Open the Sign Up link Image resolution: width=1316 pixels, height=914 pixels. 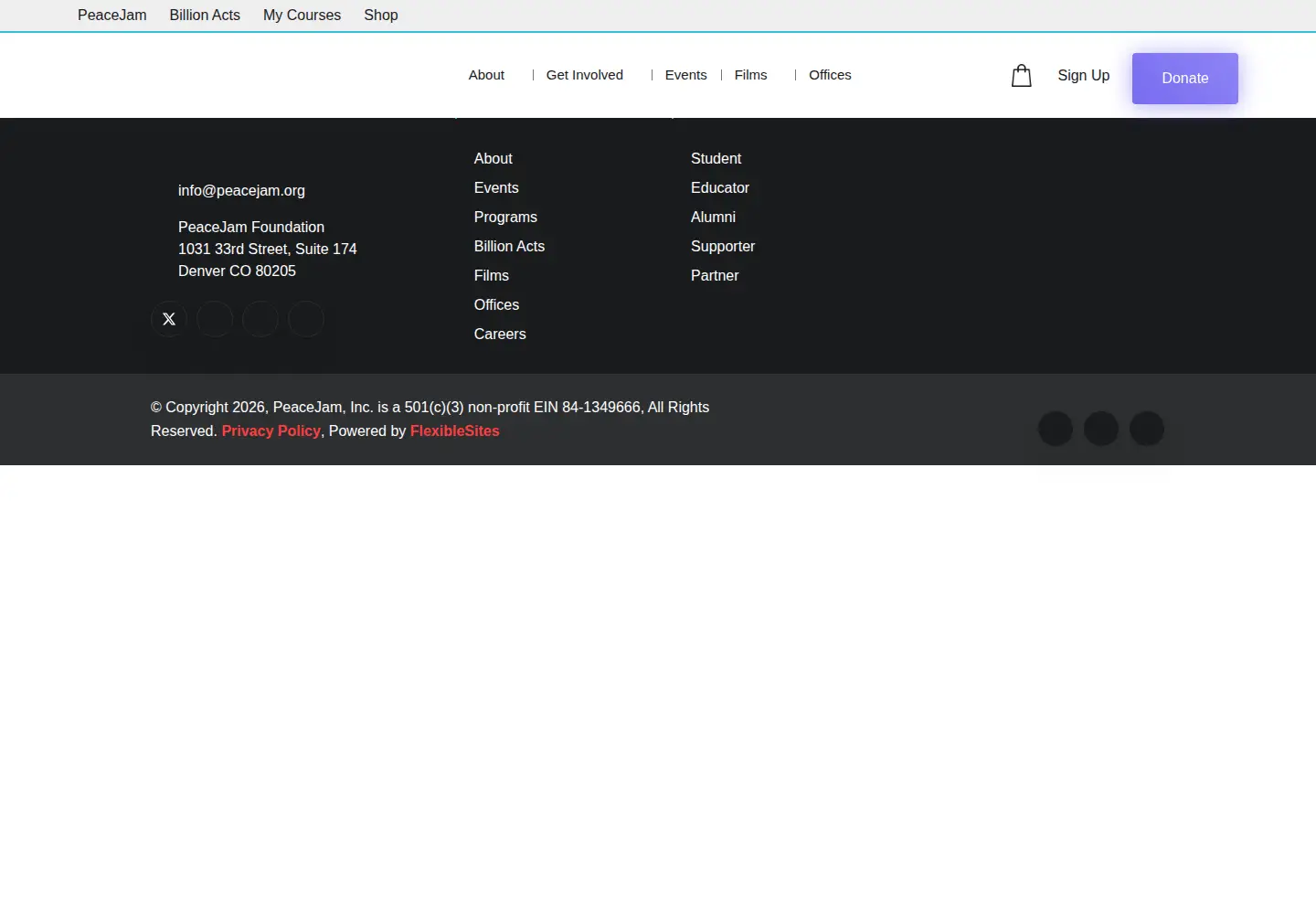point(1083,76)
